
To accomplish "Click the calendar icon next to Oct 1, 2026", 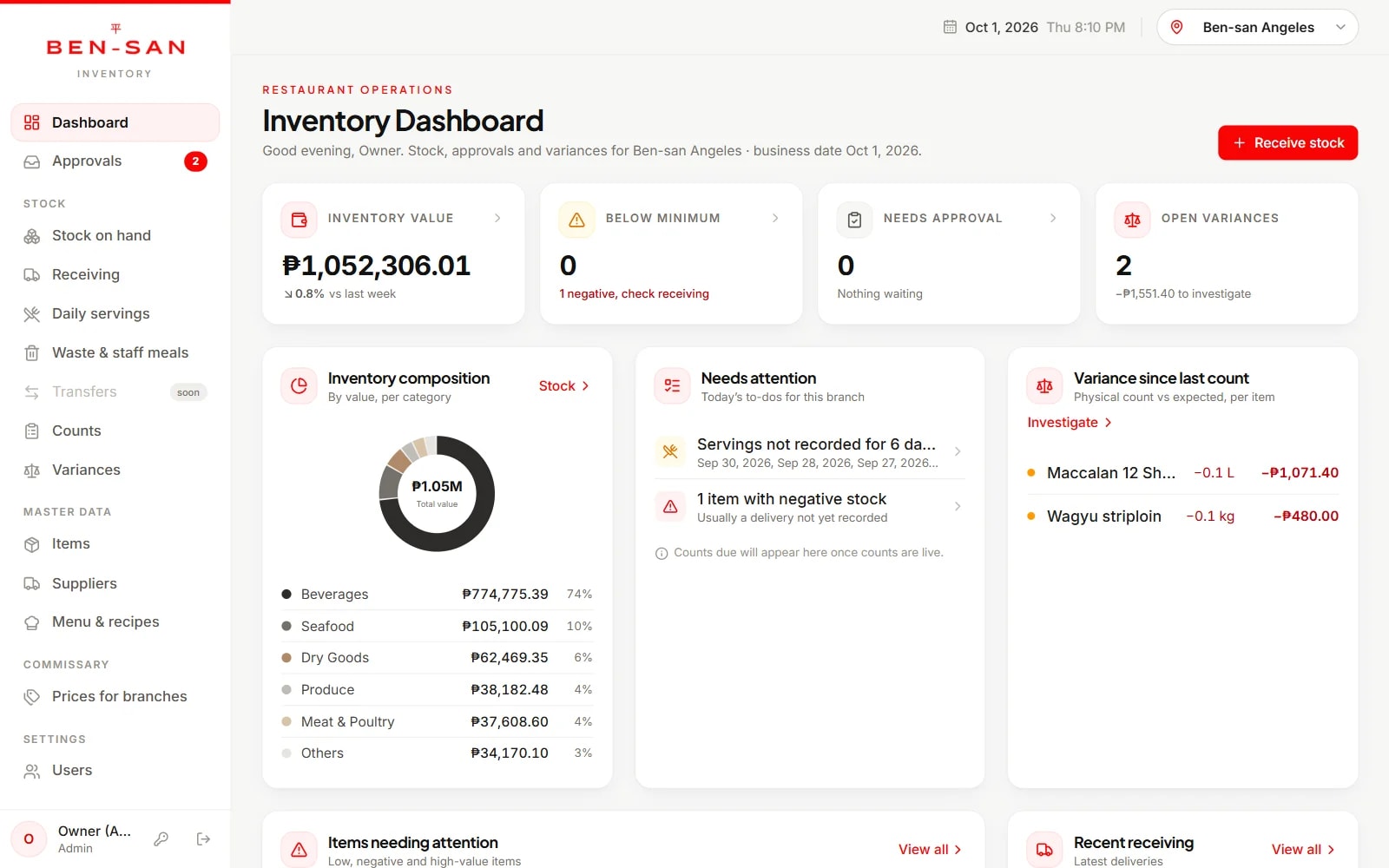I will tap(950, 27).
